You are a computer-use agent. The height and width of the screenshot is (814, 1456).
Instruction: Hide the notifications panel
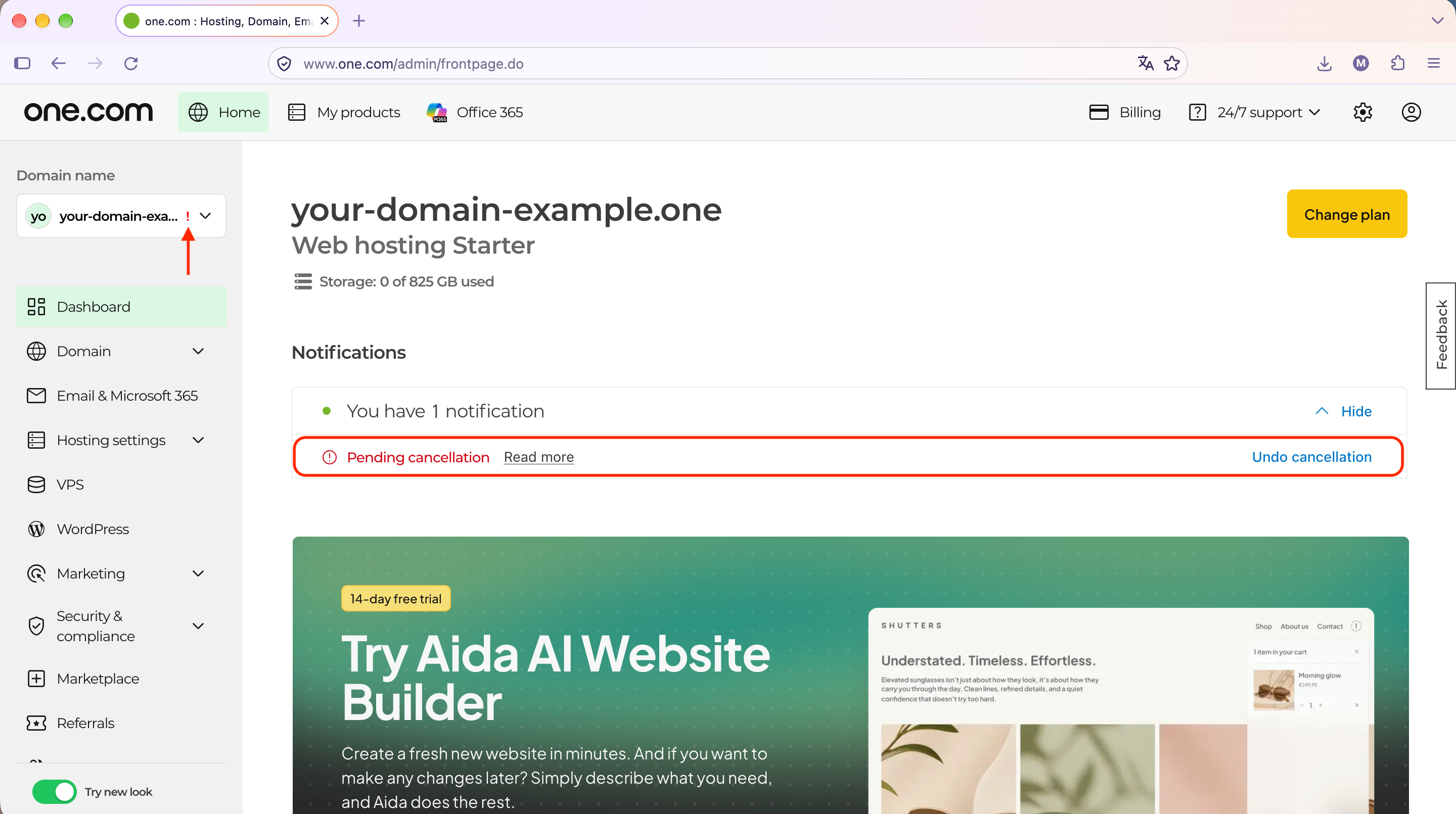point(1343,411)
